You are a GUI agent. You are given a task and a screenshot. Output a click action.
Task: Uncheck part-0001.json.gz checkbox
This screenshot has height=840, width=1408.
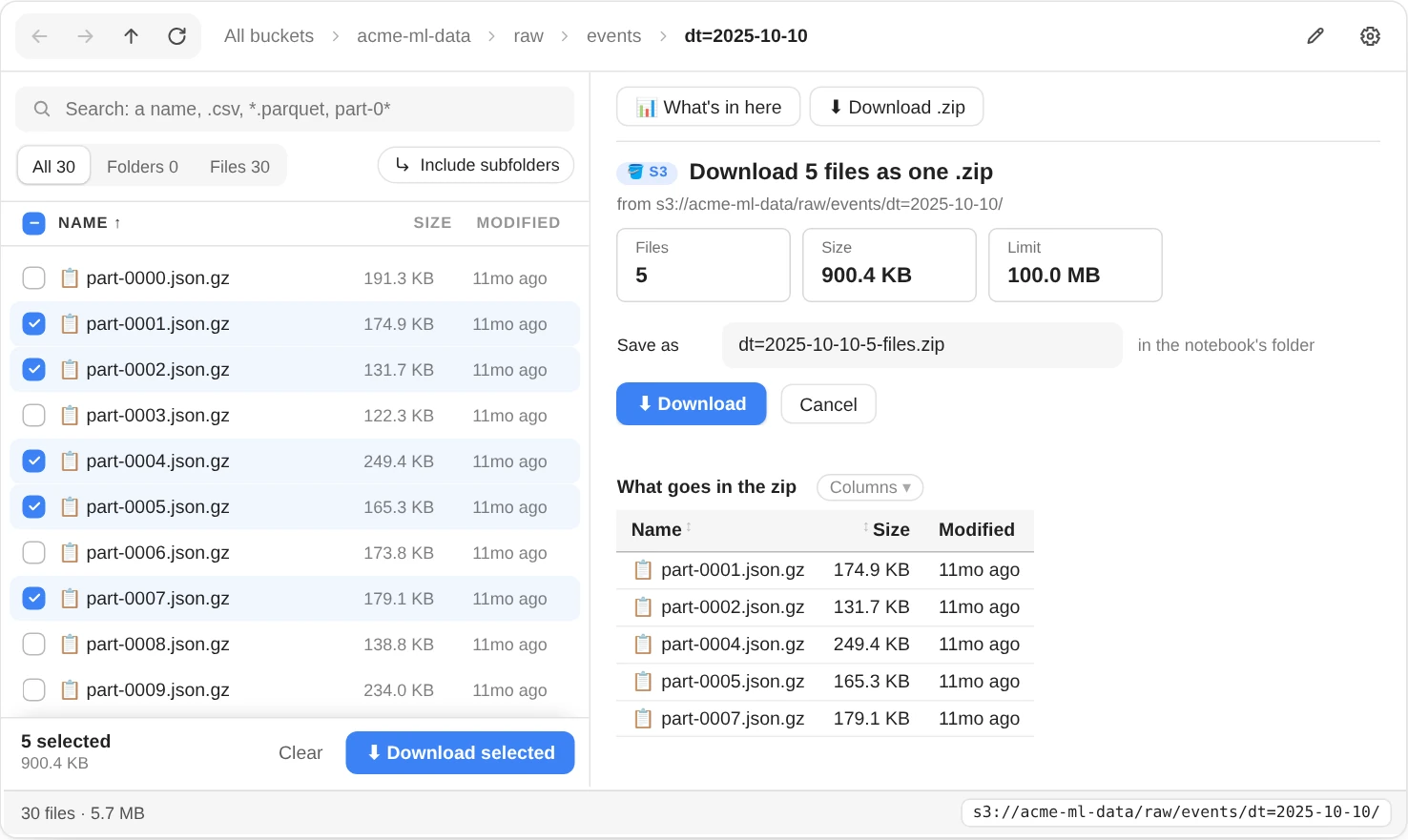point(33,324)
